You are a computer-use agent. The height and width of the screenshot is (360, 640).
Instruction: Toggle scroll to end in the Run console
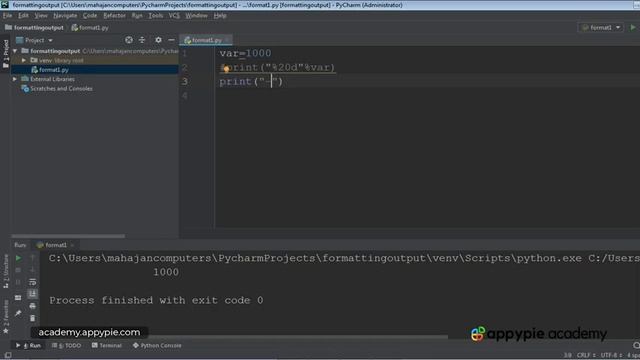pyautogui.click(x=33, y=294)
